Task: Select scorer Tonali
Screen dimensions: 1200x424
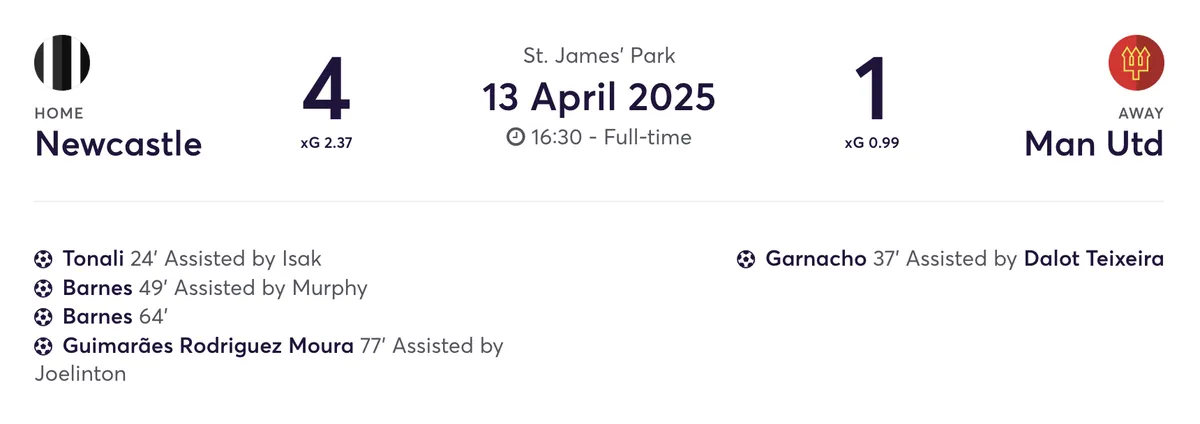Action: tap(93, 259)
